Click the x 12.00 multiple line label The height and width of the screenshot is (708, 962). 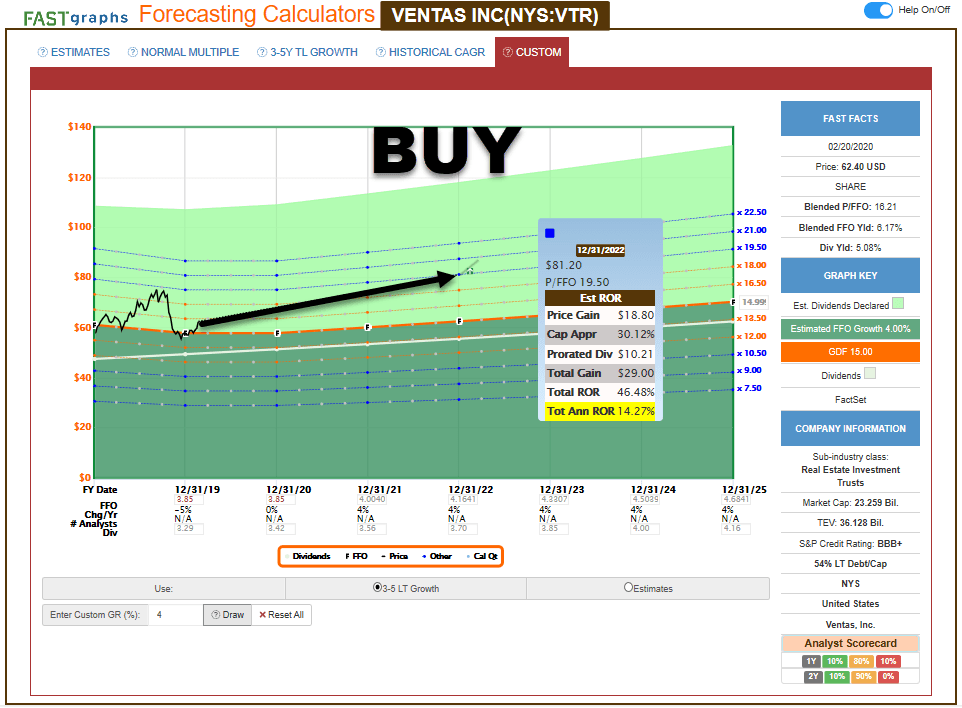point(752,336)
